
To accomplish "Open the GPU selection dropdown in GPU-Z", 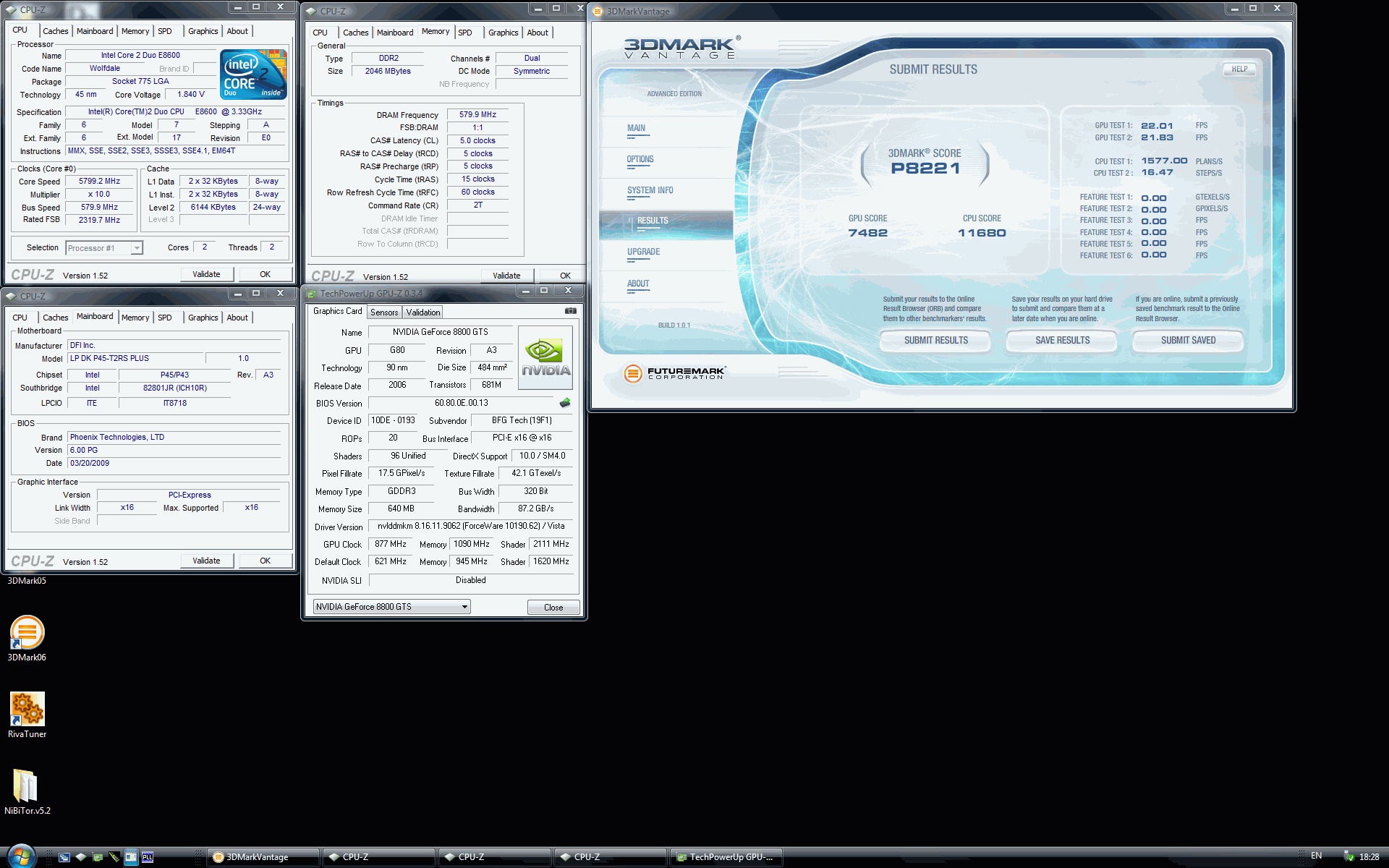I will point(392,607).
